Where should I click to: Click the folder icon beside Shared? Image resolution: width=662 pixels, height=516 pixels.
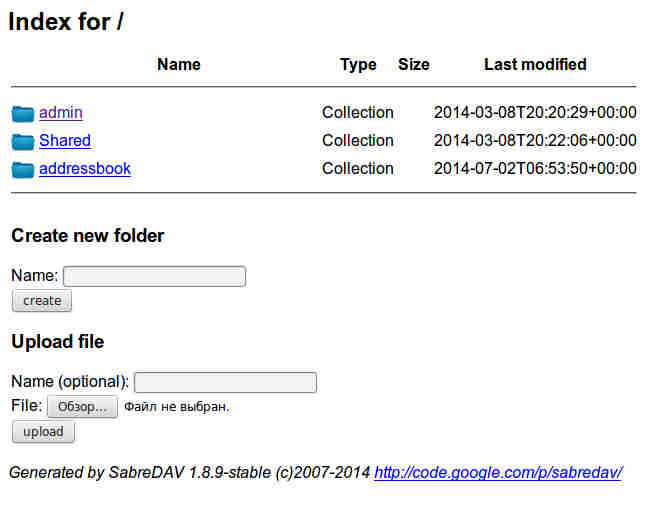pyautogui.click(x=23, y=142)
